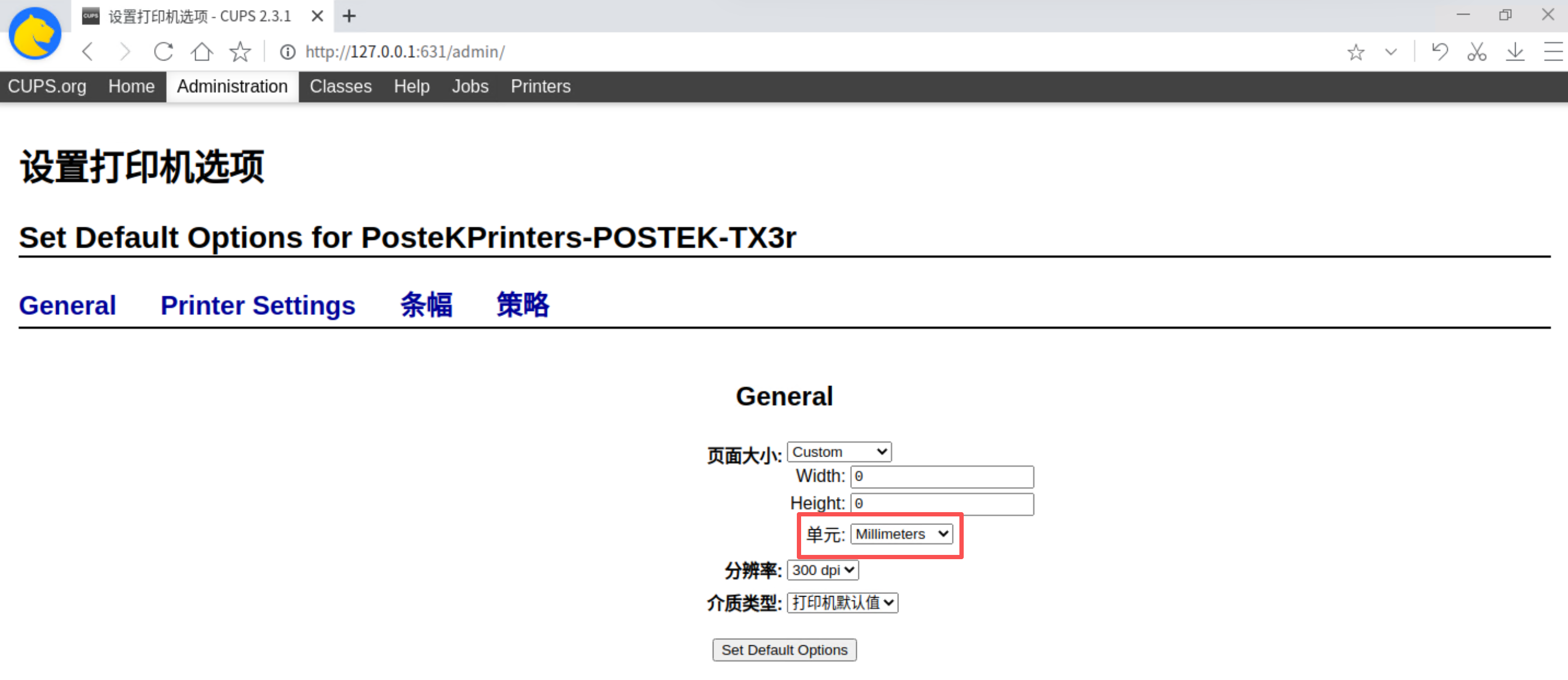Jump to the Printer Settings section link
Viewport: 1568px width, 680px height.
258,305
